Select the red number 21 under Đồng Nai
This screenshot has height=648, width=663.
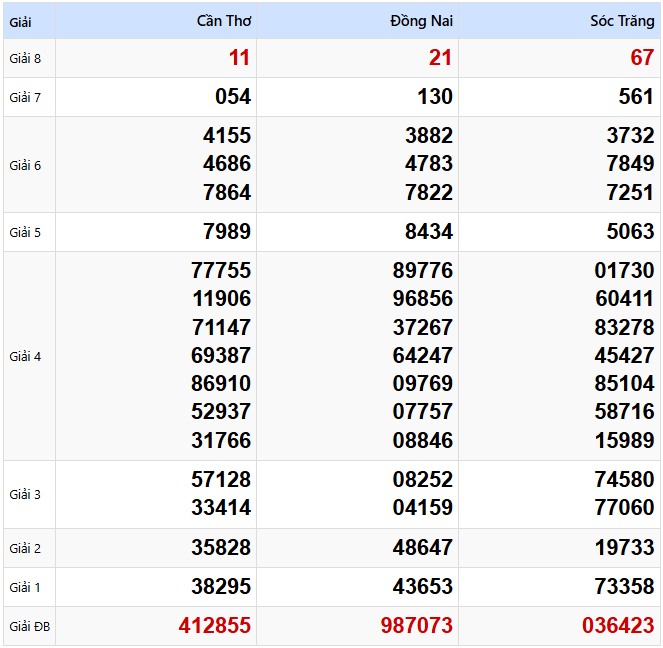click(440, 58)
